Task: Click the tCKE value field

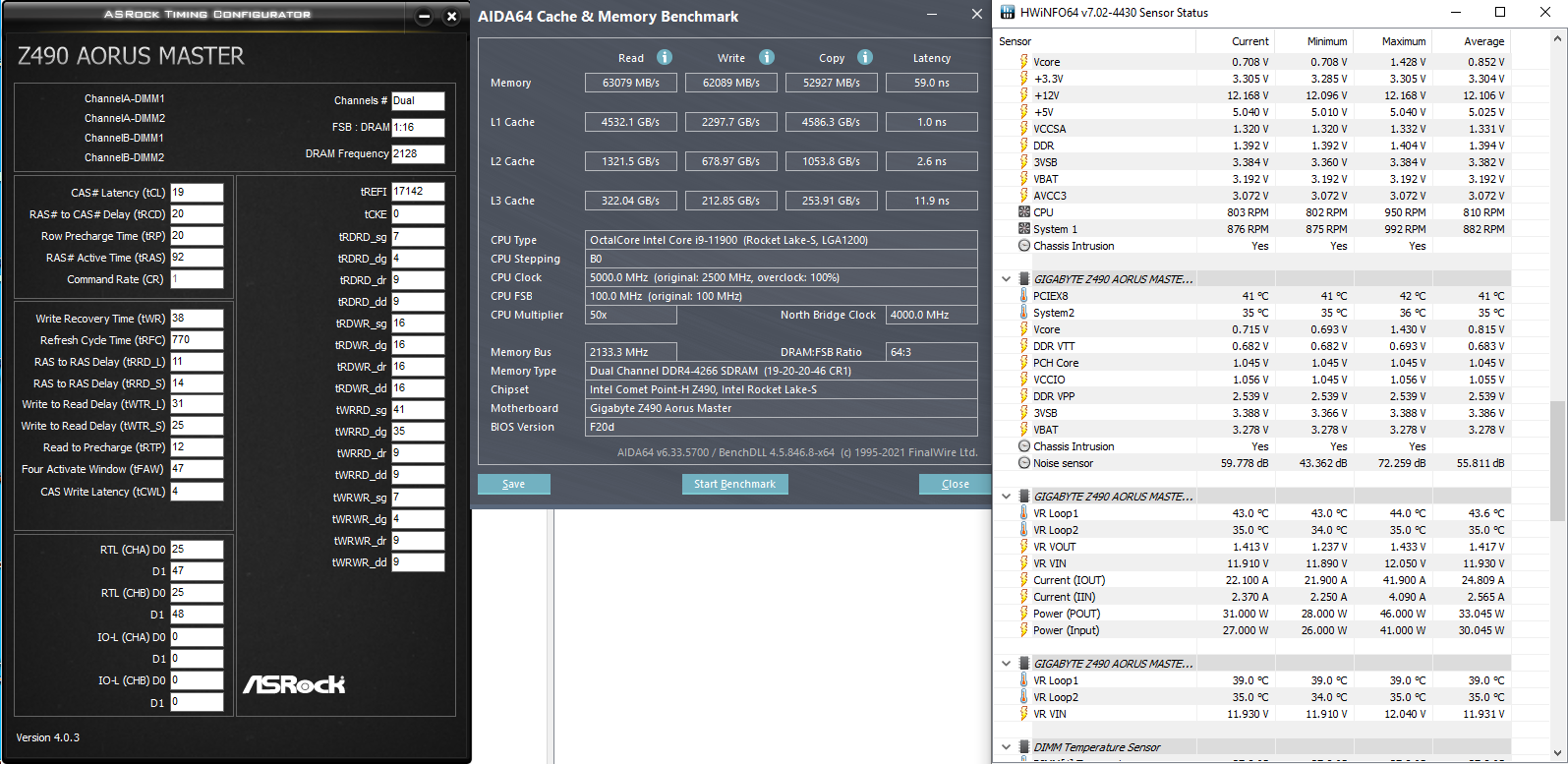Action: click(x=418, y=214)
